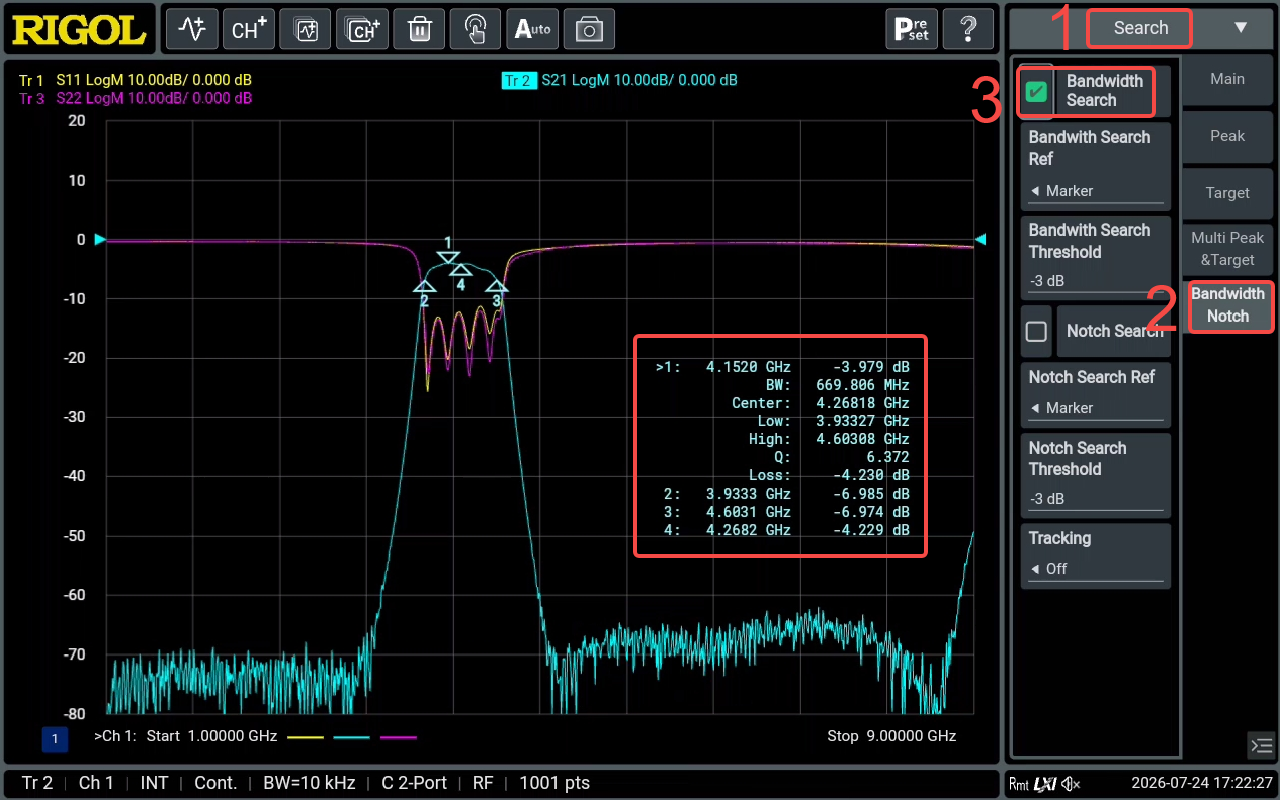Viewport: 1280px width, 800px height.
Task: Uncheck the Bandwidth Search checkbox
Action: click(x=1036, y=92)
